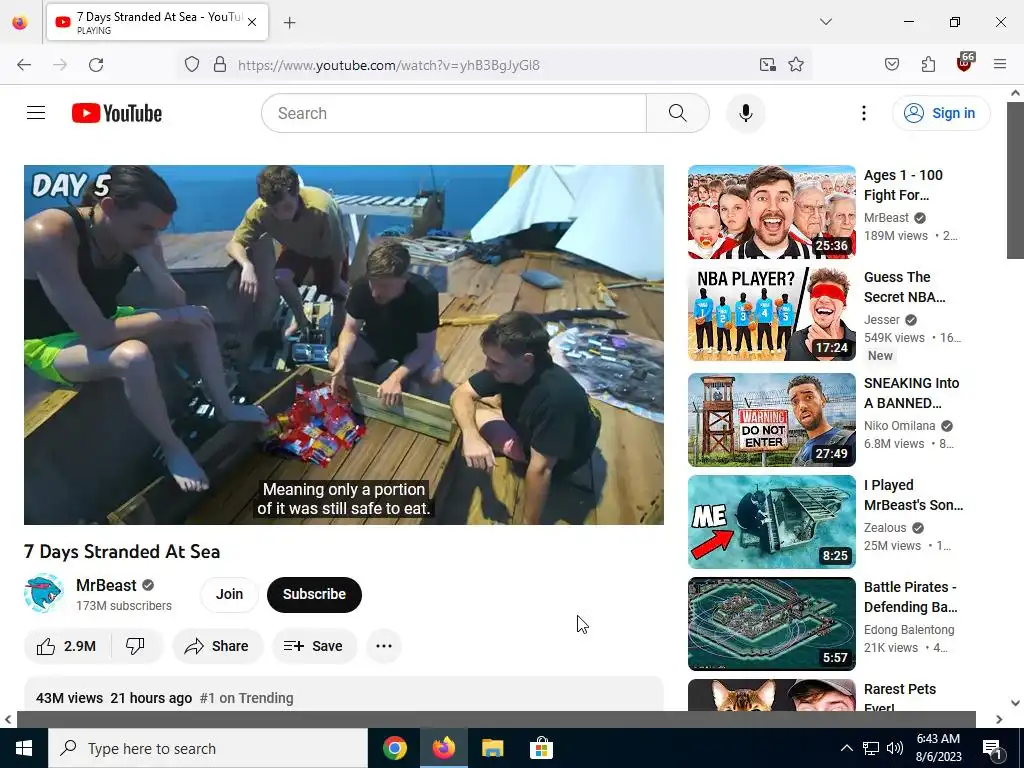Open the Zealous channel name
The width and height of the screenshot is (1024, 768).
click(885, 527)
